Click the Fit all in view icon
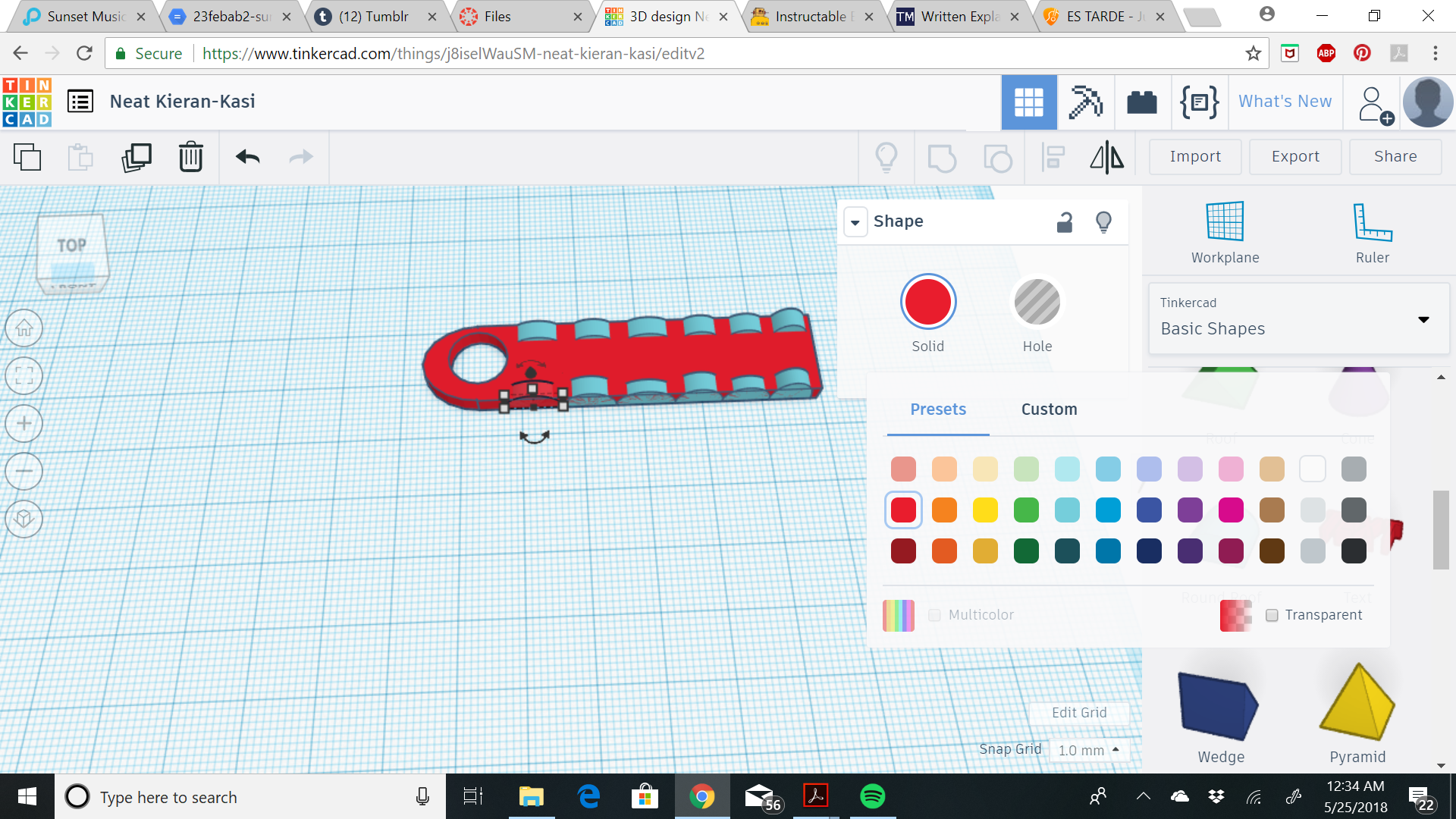1456x819 pixels. click(24, 376)
